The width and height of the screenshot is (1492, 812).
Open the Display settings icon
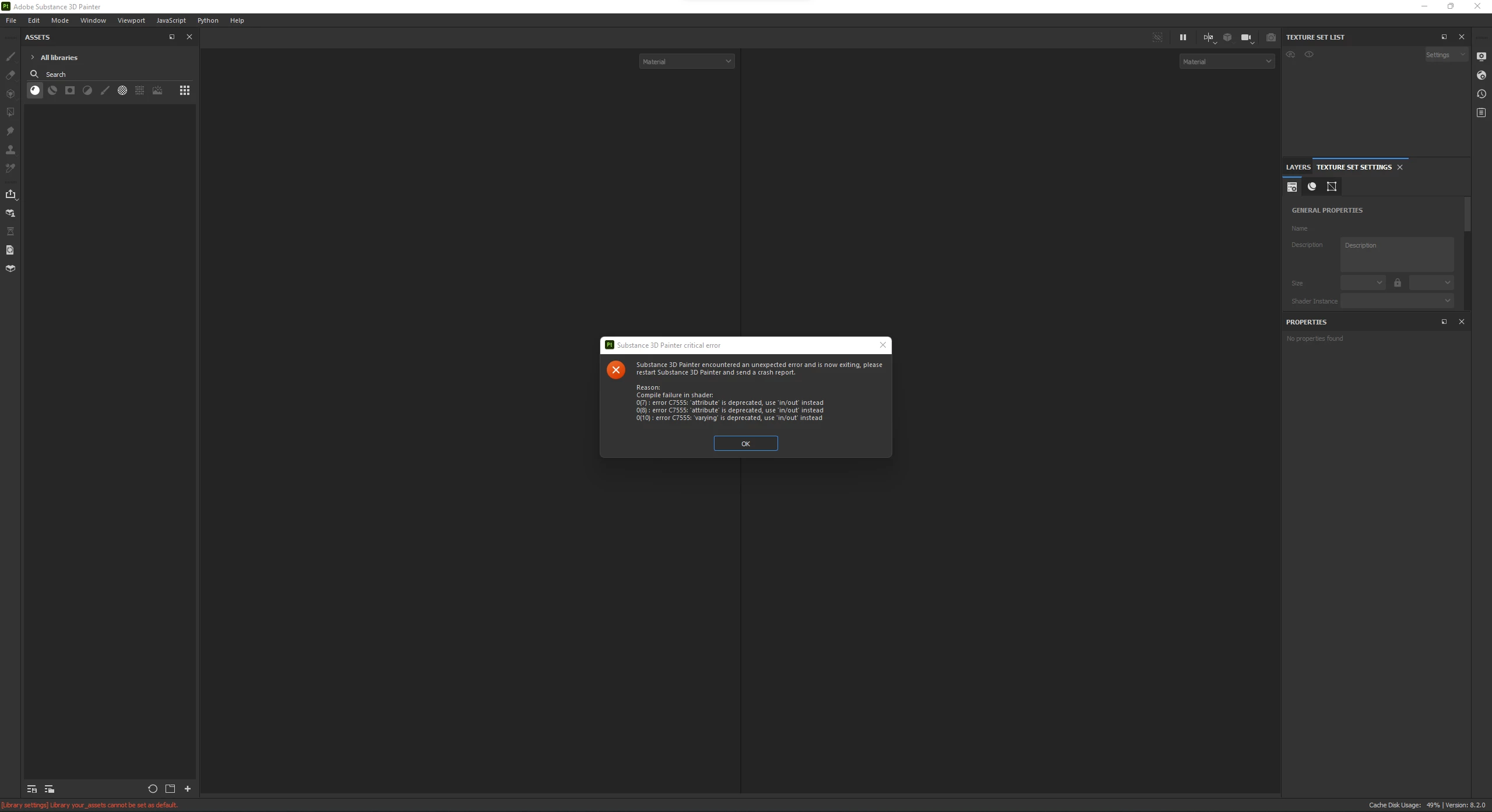click(1481, 57)
